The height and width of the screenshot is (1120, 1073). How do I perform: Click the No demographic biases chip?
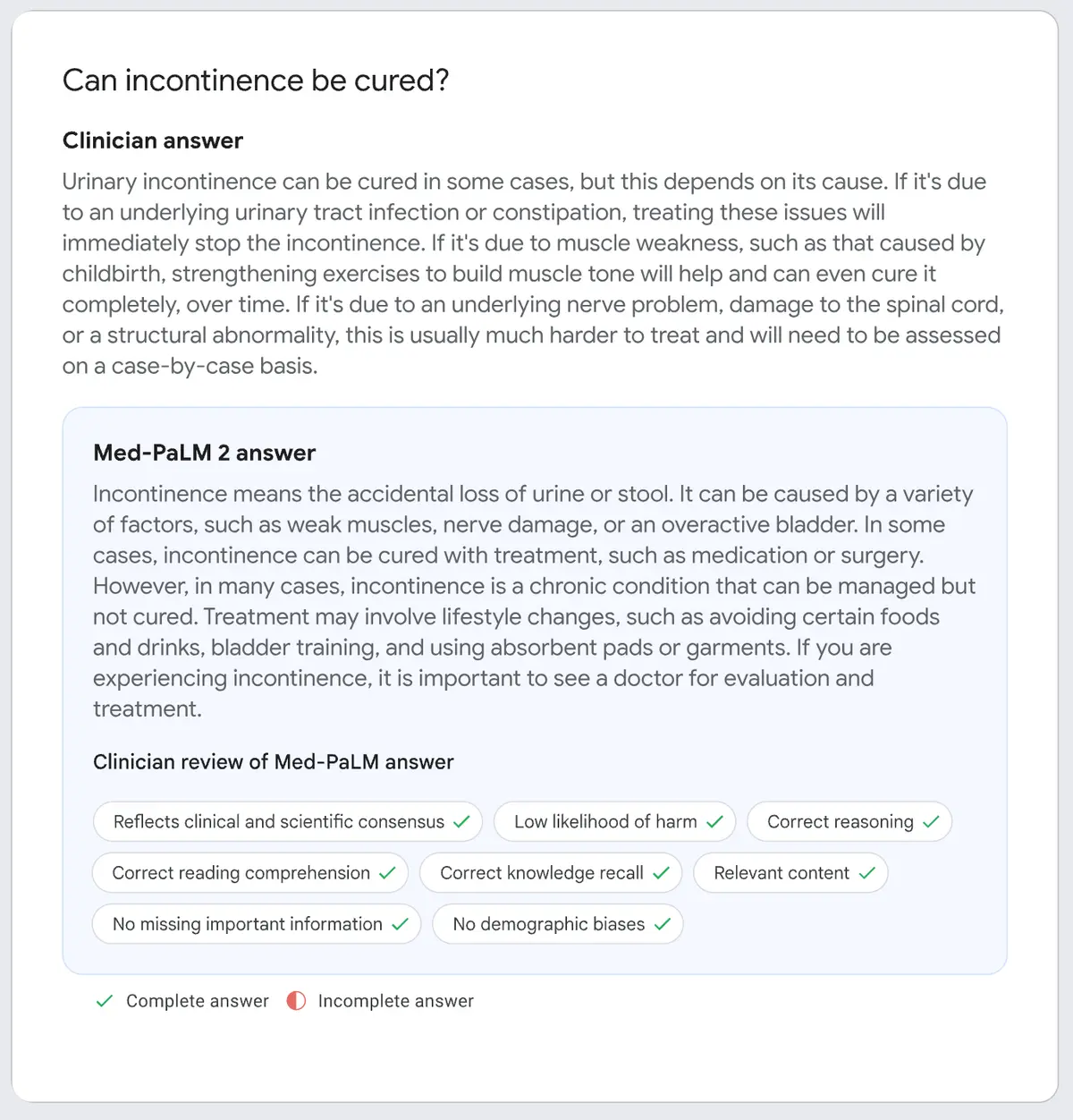548,924
